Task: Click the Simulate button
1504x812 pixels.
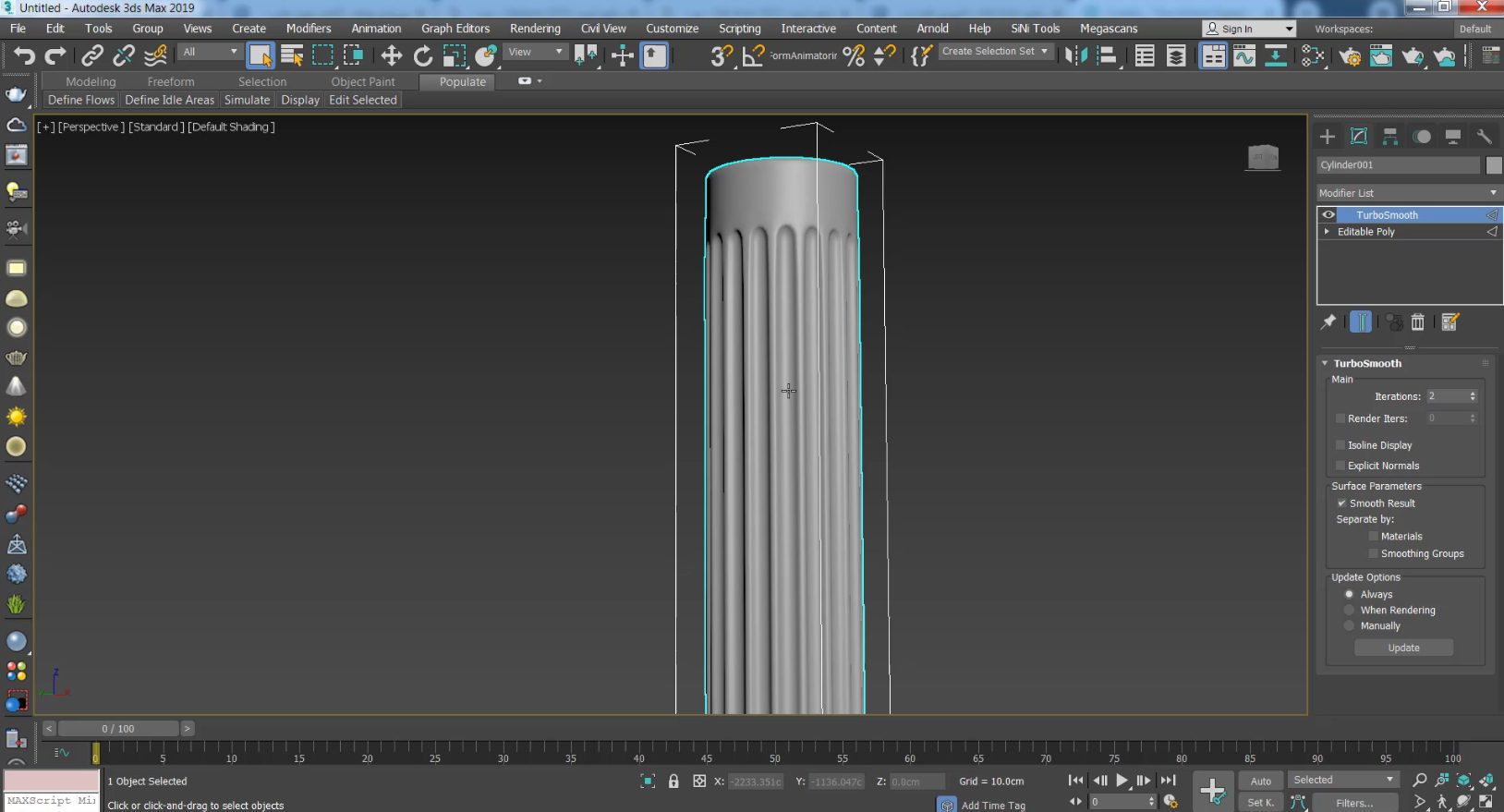Action: (247, 100)
